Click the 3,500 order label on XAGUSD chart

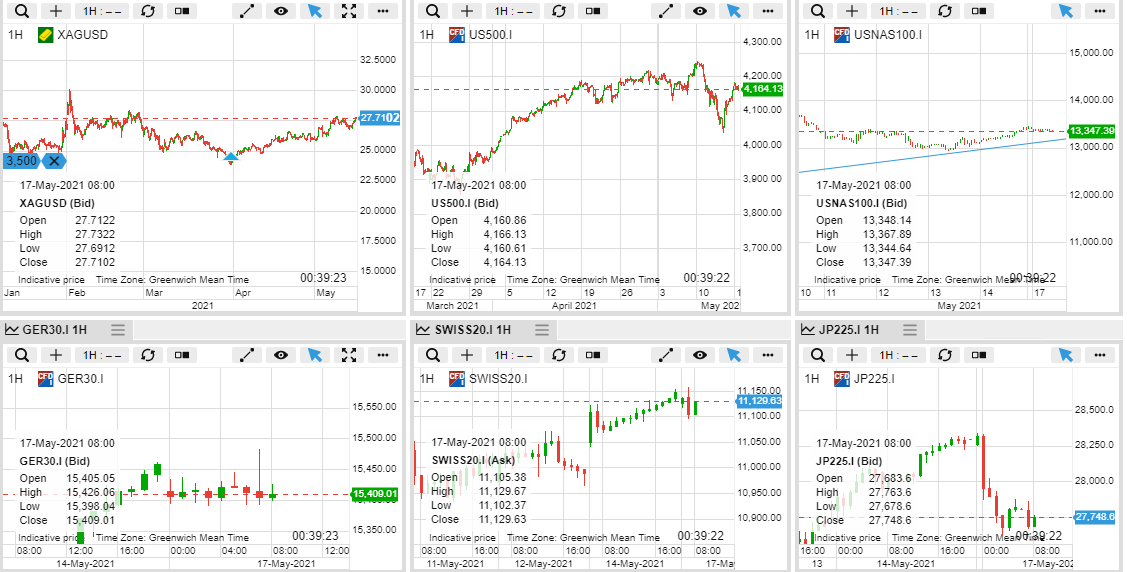coord(22,161)
